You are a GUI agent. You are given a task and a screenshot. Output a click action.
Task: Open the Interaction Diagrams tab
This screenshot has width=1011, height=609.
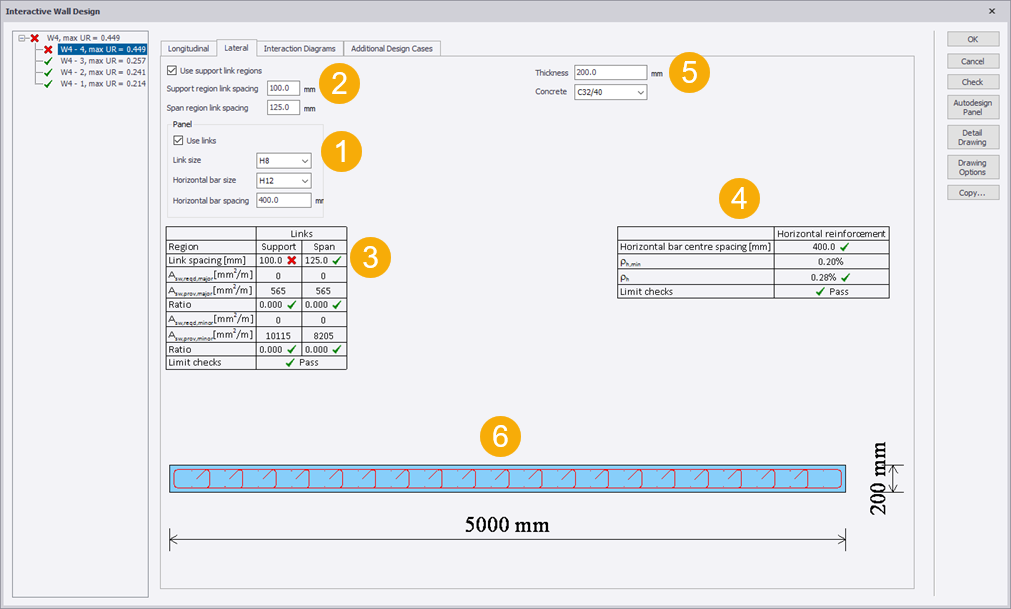[x=300, y=48]
